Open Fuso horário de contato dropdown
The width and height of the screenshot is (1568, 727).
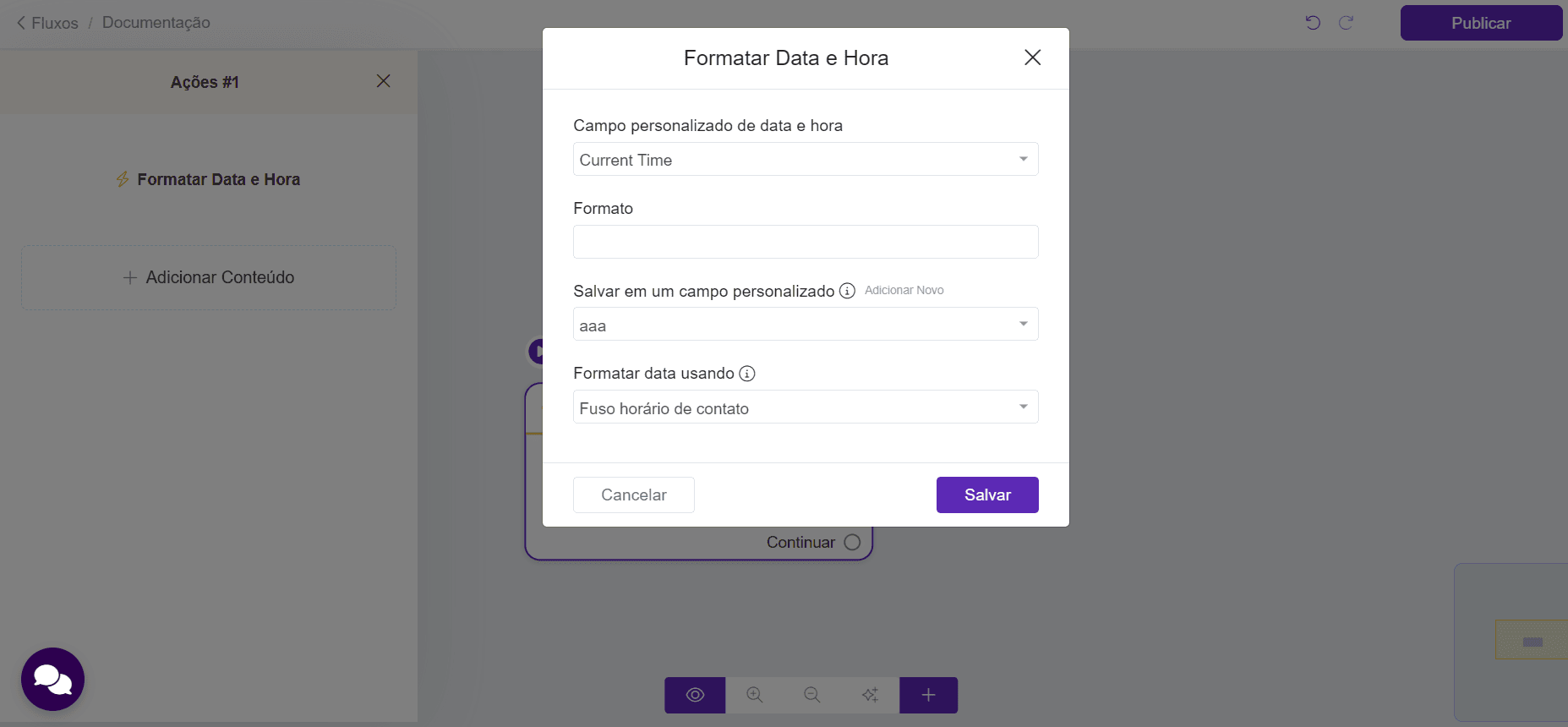pyautogui.click(x=806, y=407)
